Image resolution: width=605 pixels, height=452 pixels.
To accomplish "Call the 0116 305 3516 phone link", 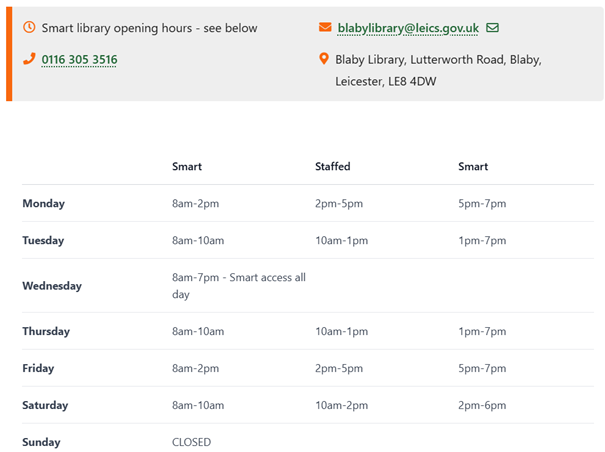I will coord(79,60).
